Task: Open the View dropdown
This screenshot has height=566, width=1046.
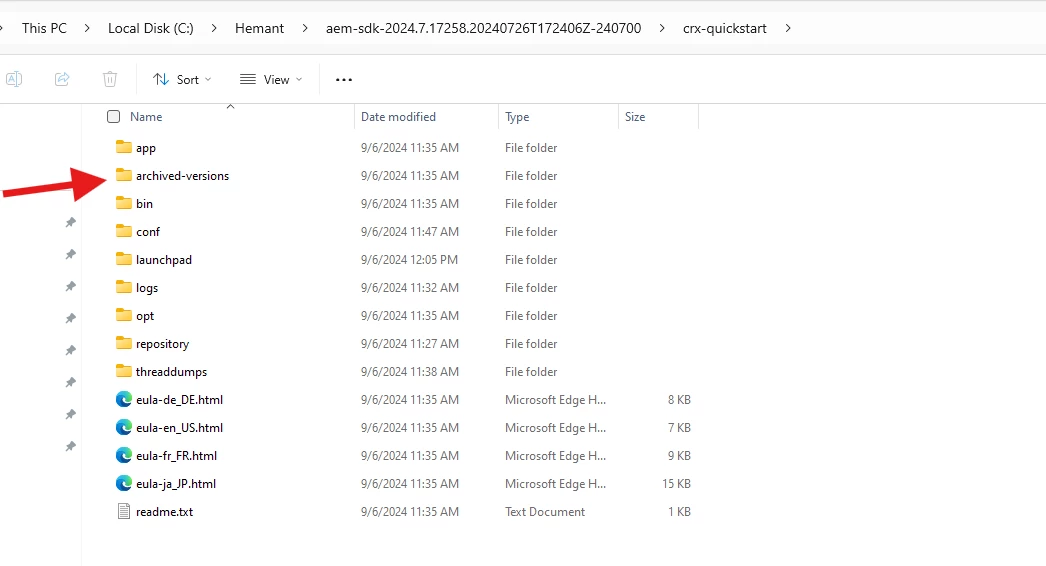Action: [271, 79]
